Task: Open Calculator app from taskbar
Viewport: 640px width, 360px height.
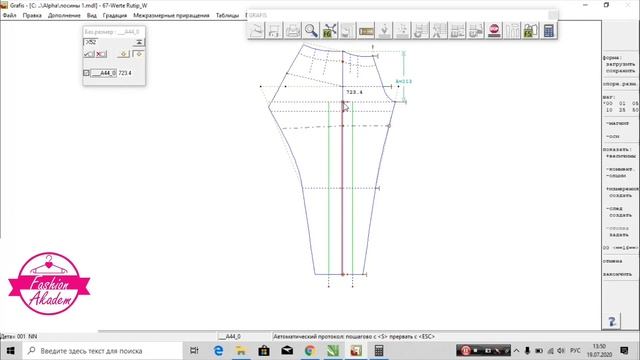Action: pyautogui.click(x=379, y=351)
